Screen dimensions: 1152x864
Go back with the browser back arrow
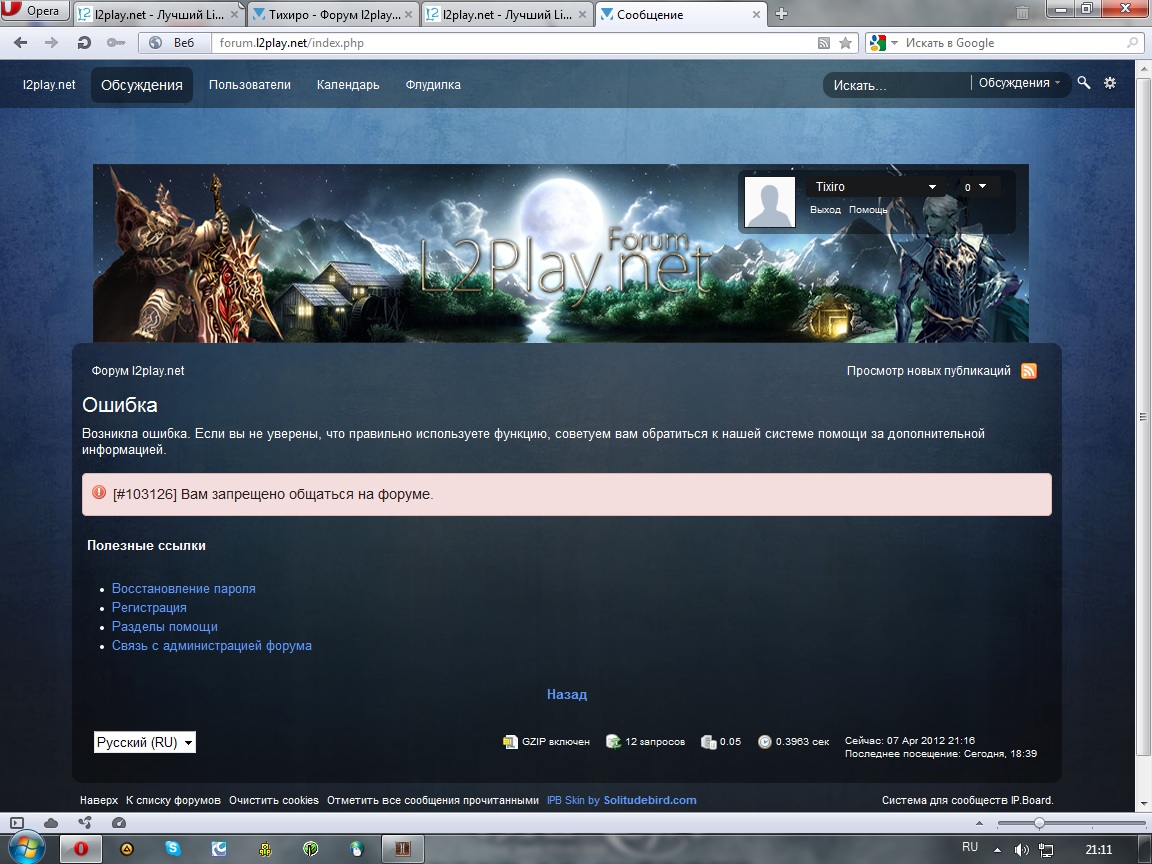(21, 43)
